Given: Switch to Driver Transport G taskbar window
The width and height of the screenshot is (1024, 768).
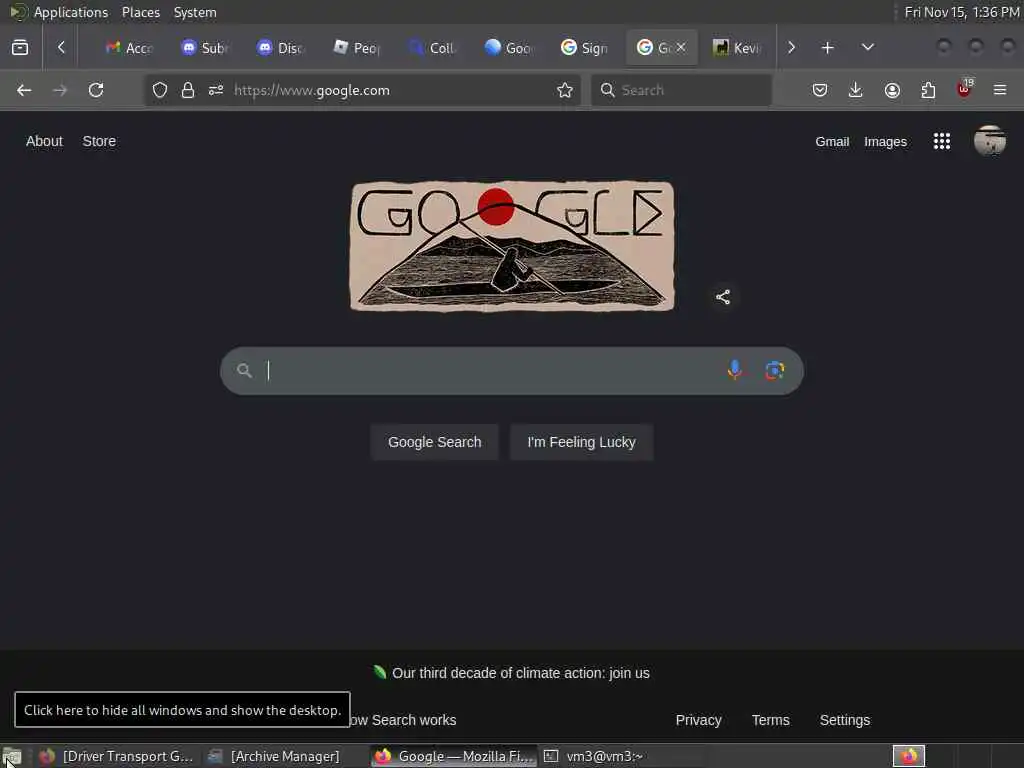Looking at the screenshot, I should [x=116, y=756].
